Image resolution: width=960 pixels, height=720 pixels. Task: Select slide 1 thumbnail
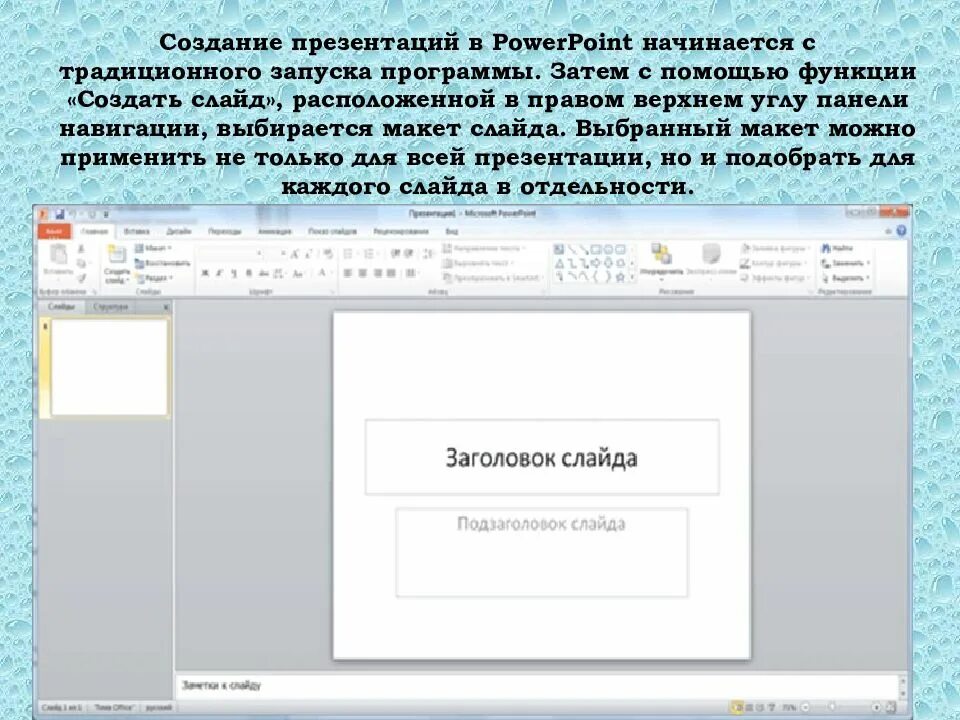(109, 367)
